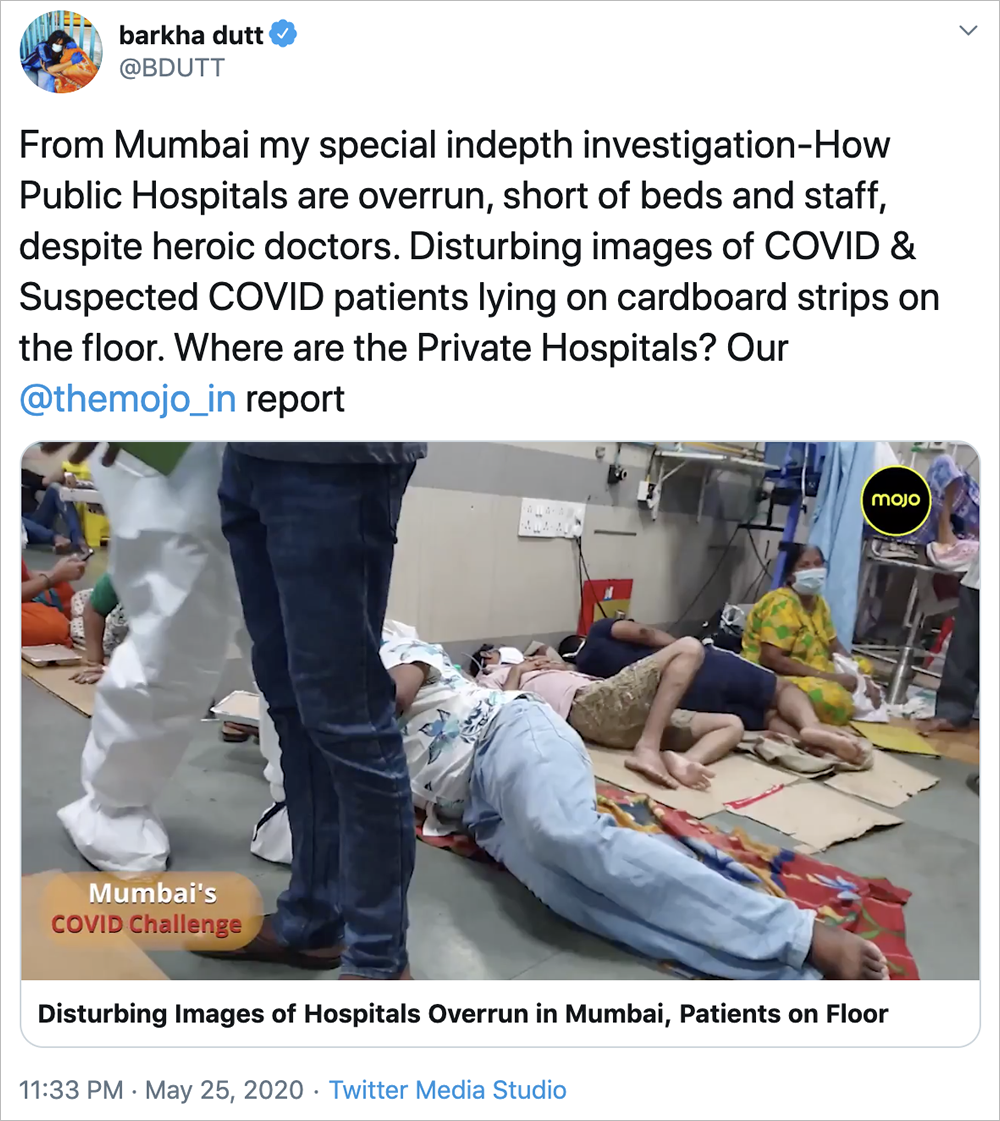Open the @themojo_in mention
Image resolution: width=1000 pixels, height=1121 pixels.
point(127,399)
